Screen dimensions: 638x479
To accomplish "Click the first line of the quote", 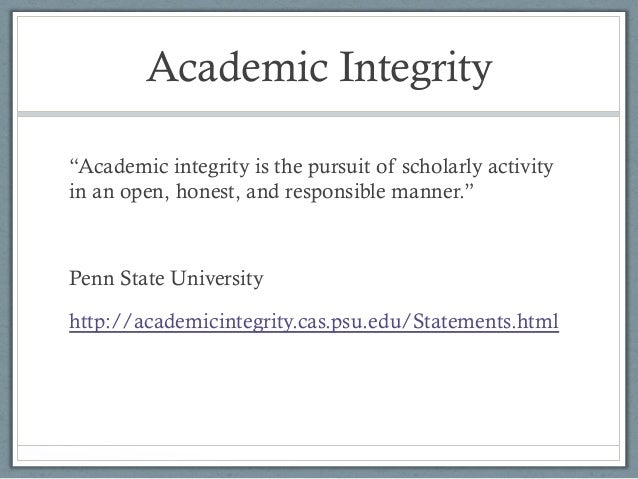I will click(312, 164).
